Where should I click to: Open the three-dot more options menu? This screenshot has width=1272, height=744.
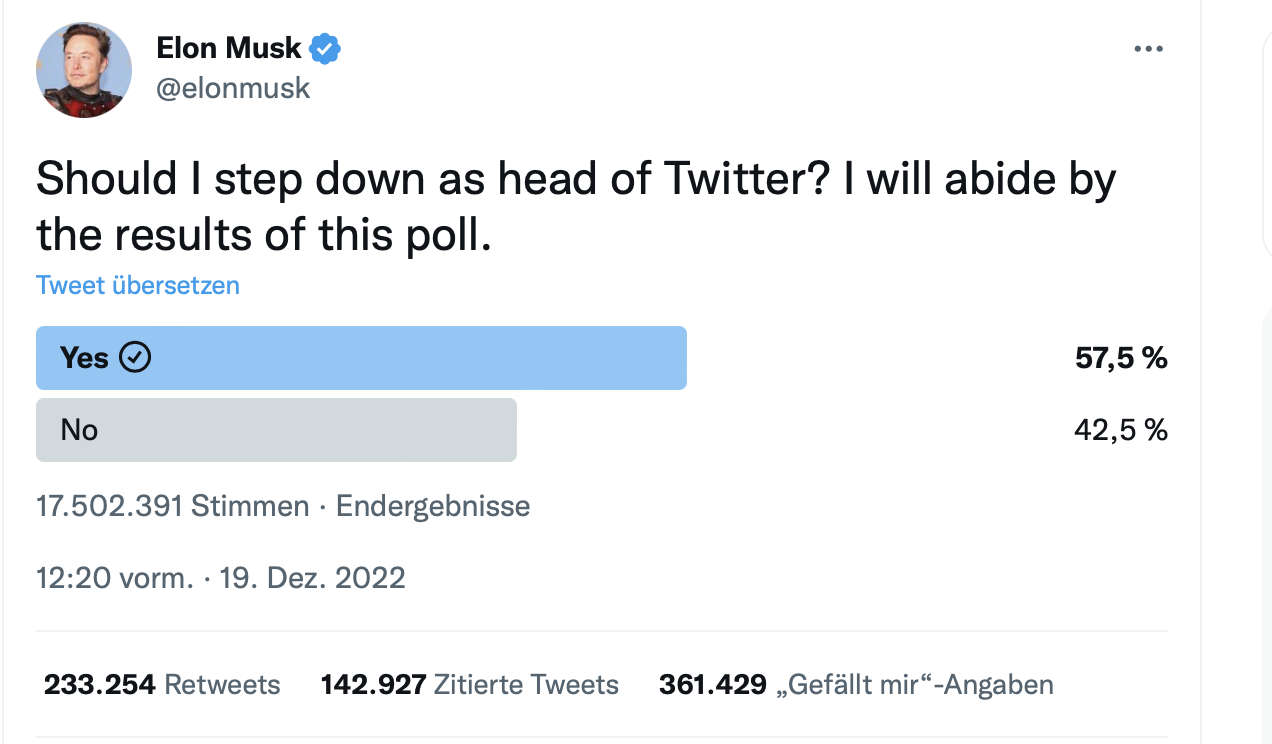pyautogui.click(x=1148, y=49)
